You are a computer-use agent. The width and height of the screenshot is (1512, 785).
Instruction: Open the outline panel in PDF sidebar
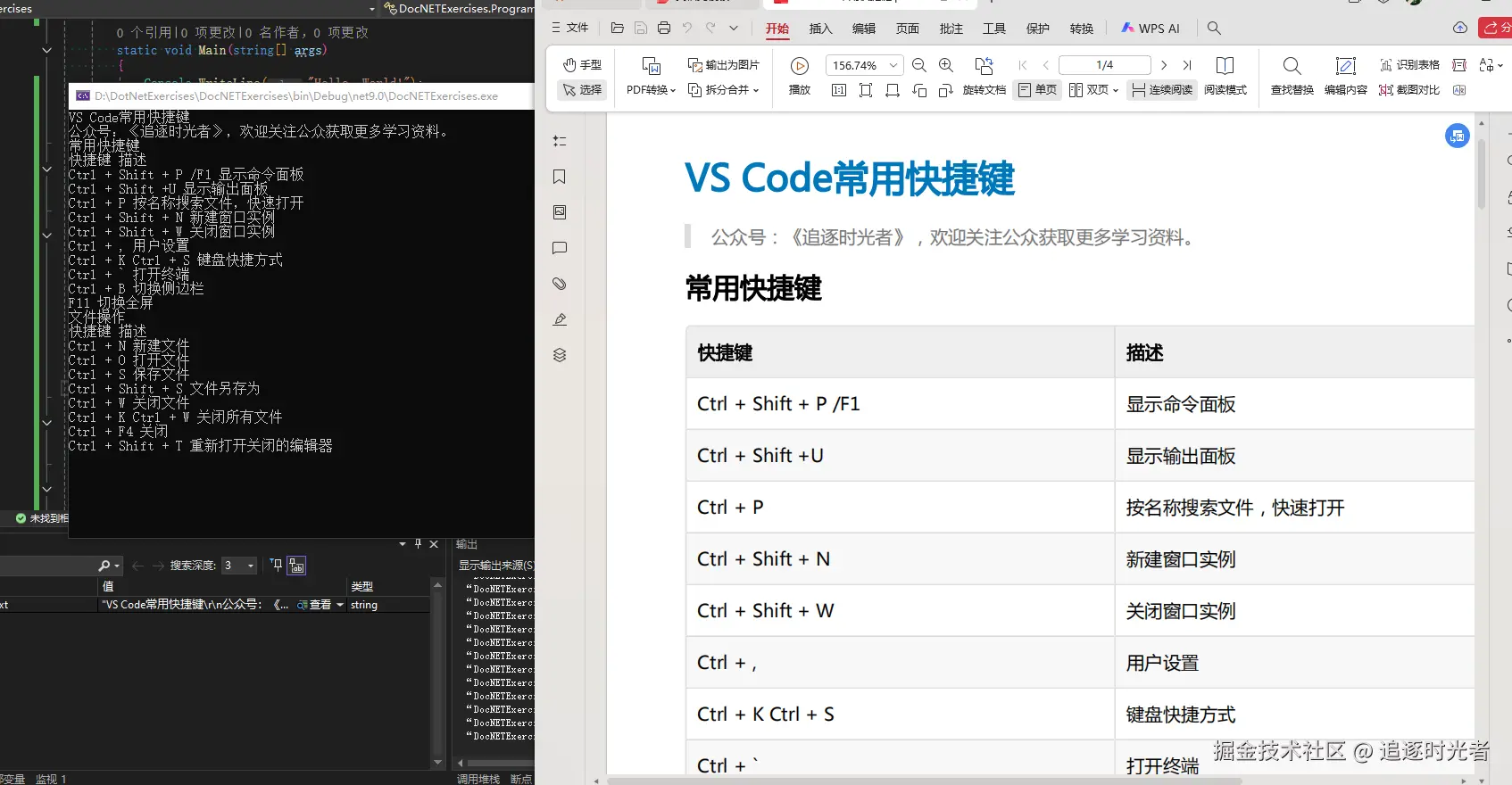click(x=560, y=141)
